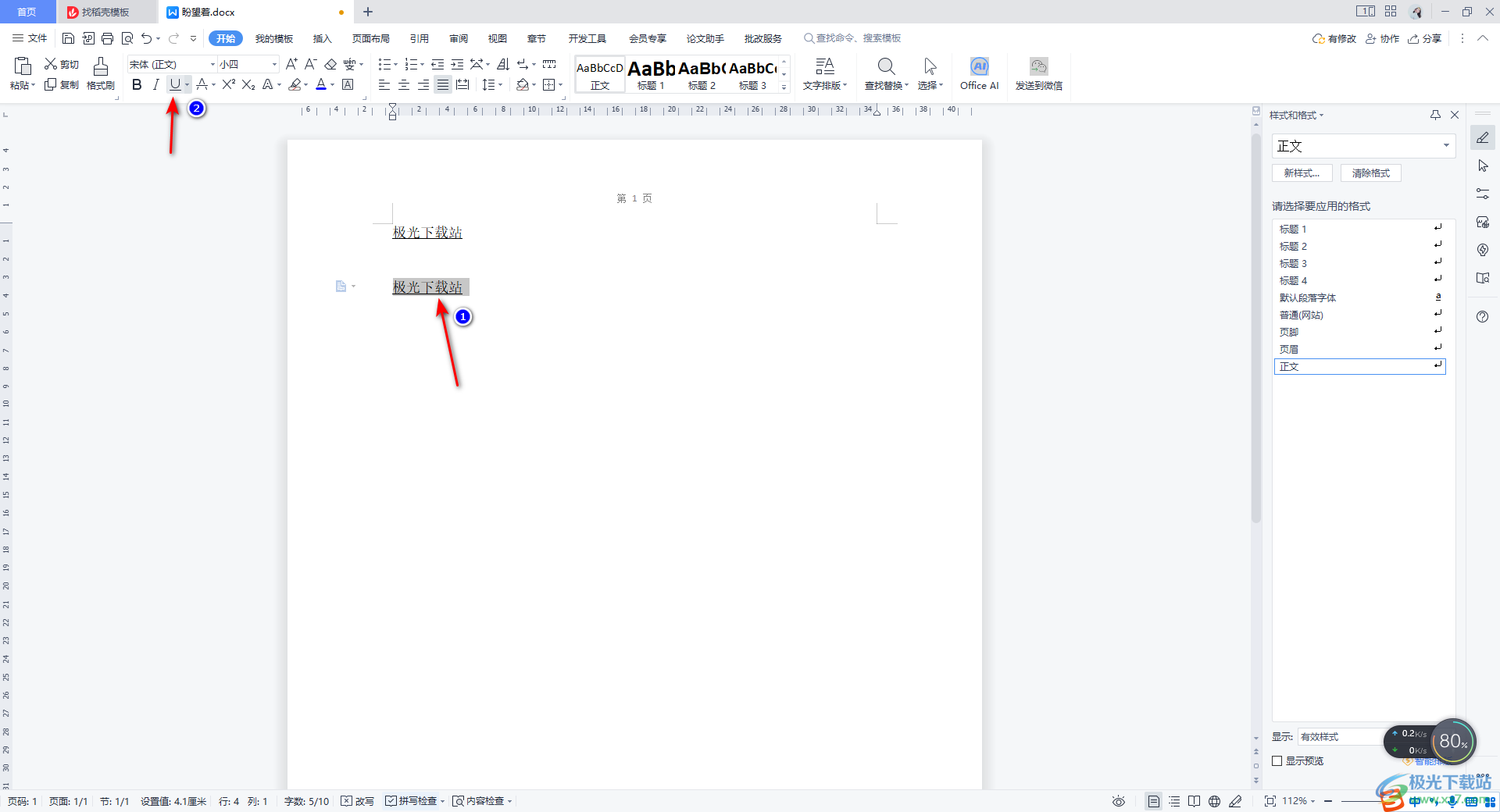Switch to outline view in status bar
Viewport: 1500px width, 812px height.
[1174, 801]
